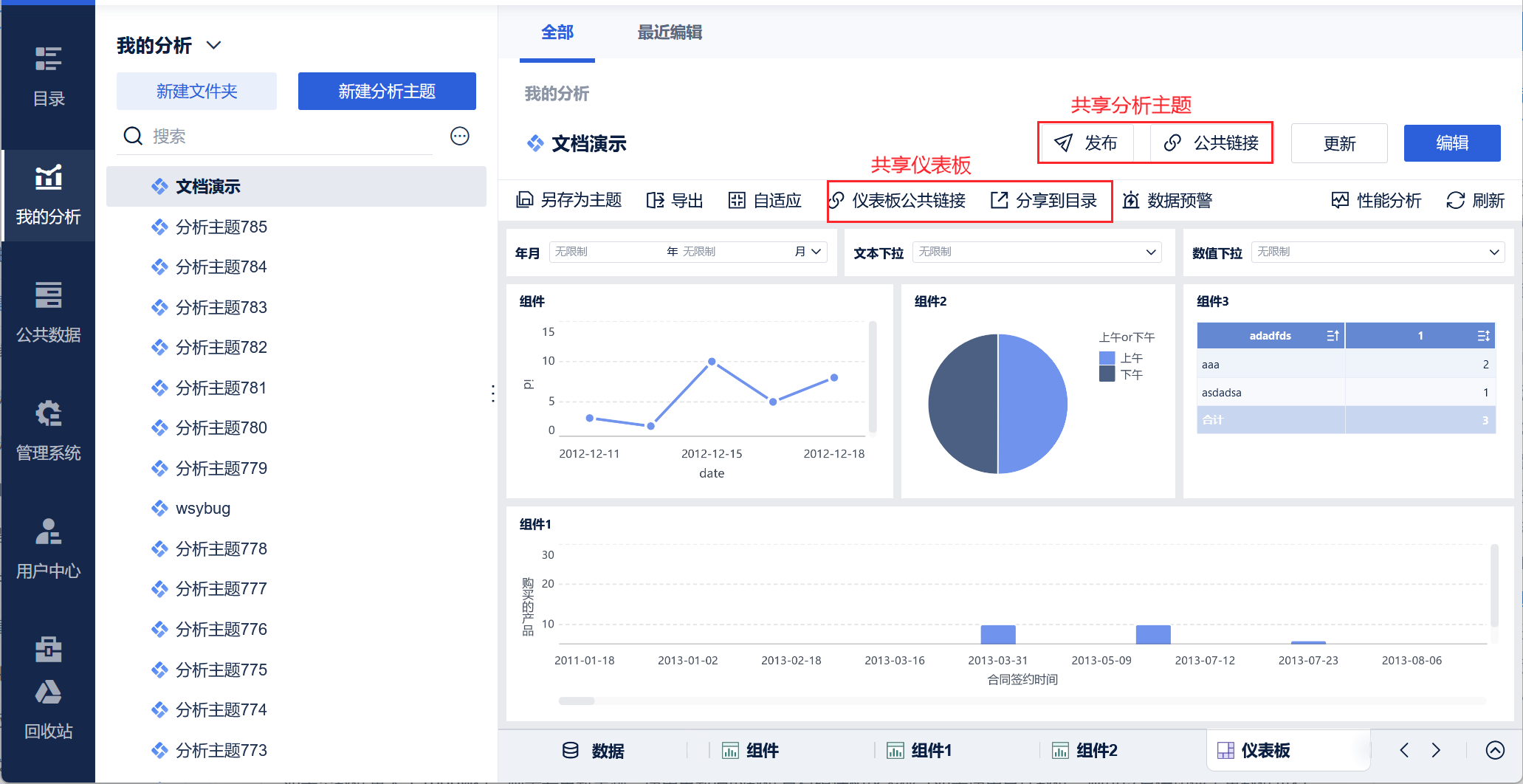Open the toolbox icon above 回收站
This screenshot has height=784, width=1523.
point(48,649)
